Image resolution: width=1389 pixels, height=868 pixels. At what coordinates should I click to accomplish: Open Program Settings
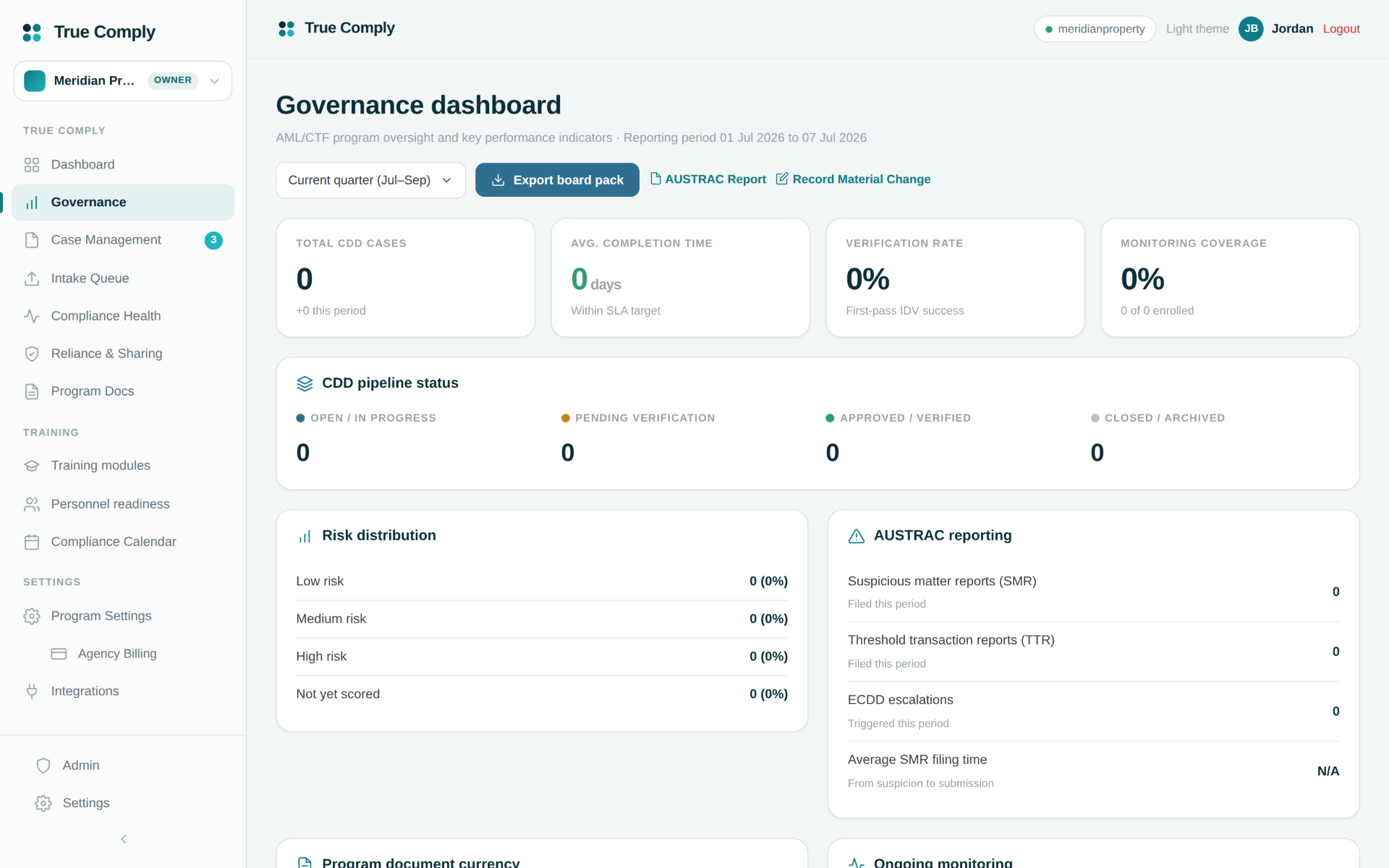point(123,616)
